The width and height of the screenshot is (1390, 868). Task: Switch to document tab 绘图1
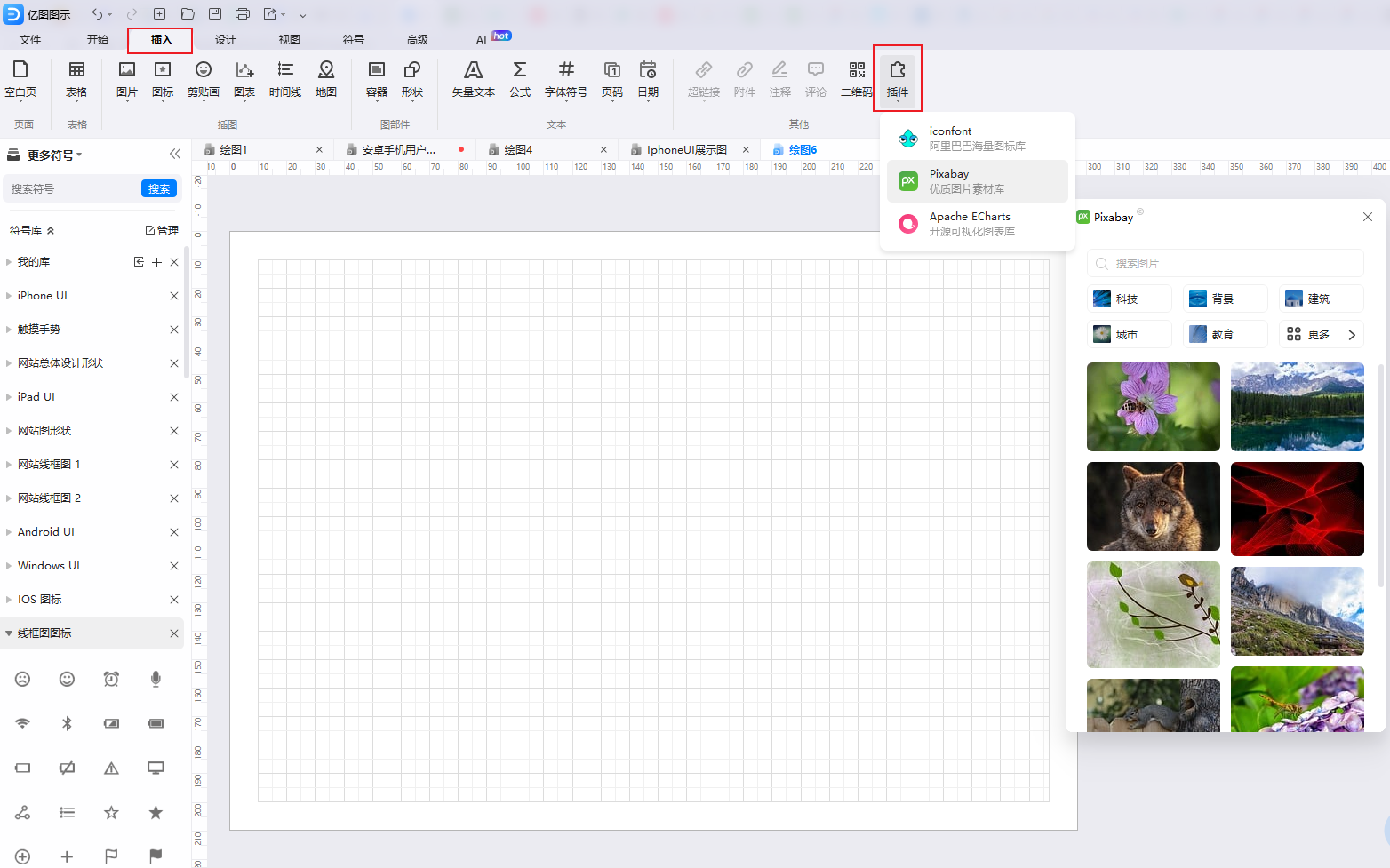click(234, 149)
